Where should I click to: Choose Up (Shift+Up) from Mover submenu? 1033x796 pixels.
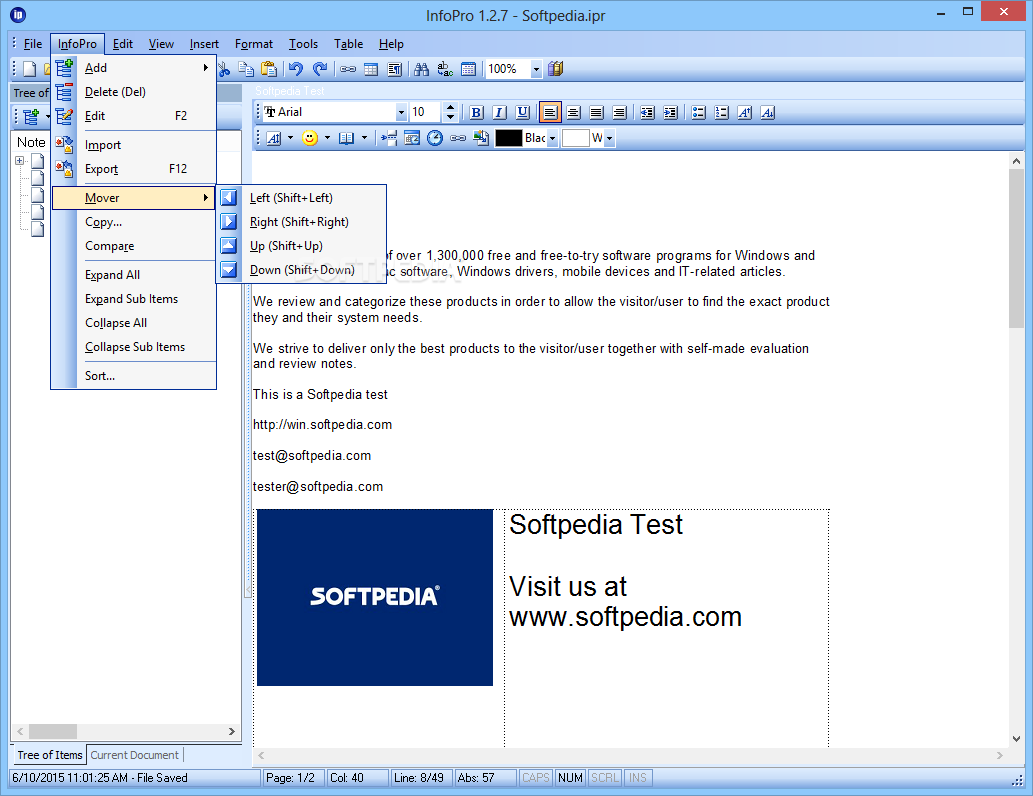point(301,246)
